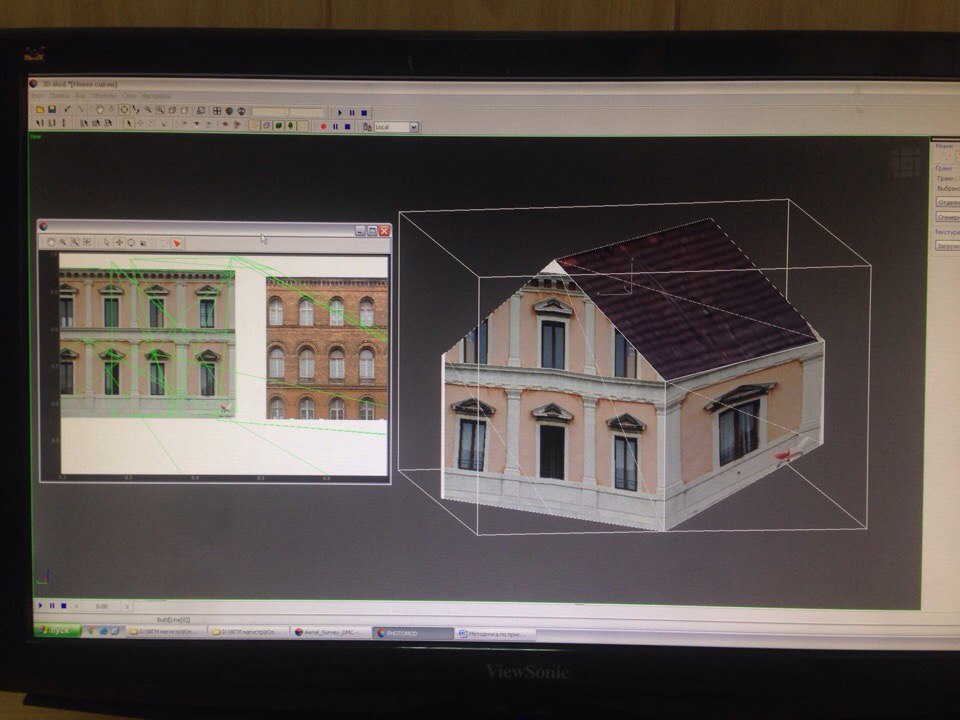Click the red arrow icon in the texture window toolbar
The height and width of the screenshot is (720, 960).
[x=177, y=243]
